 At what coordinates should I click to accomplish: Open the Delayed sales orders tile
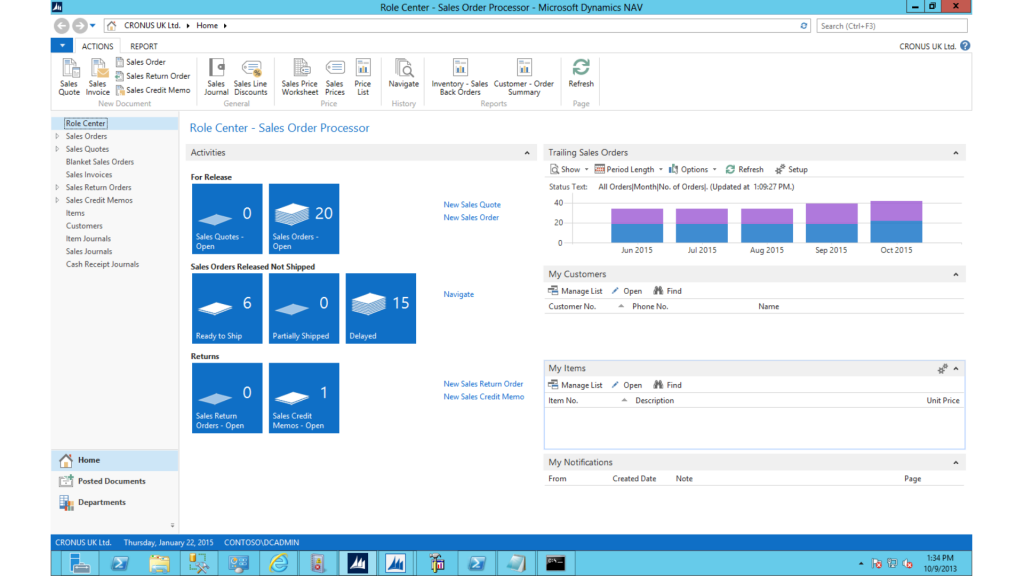[x=380, y=308]
